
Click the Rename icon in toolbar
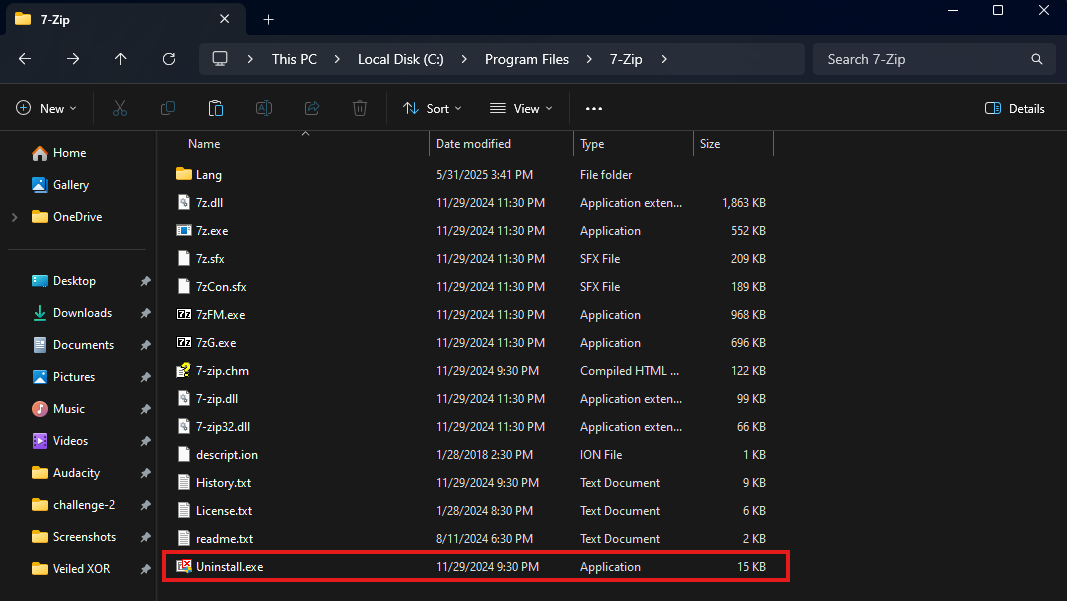click(264, 108)
